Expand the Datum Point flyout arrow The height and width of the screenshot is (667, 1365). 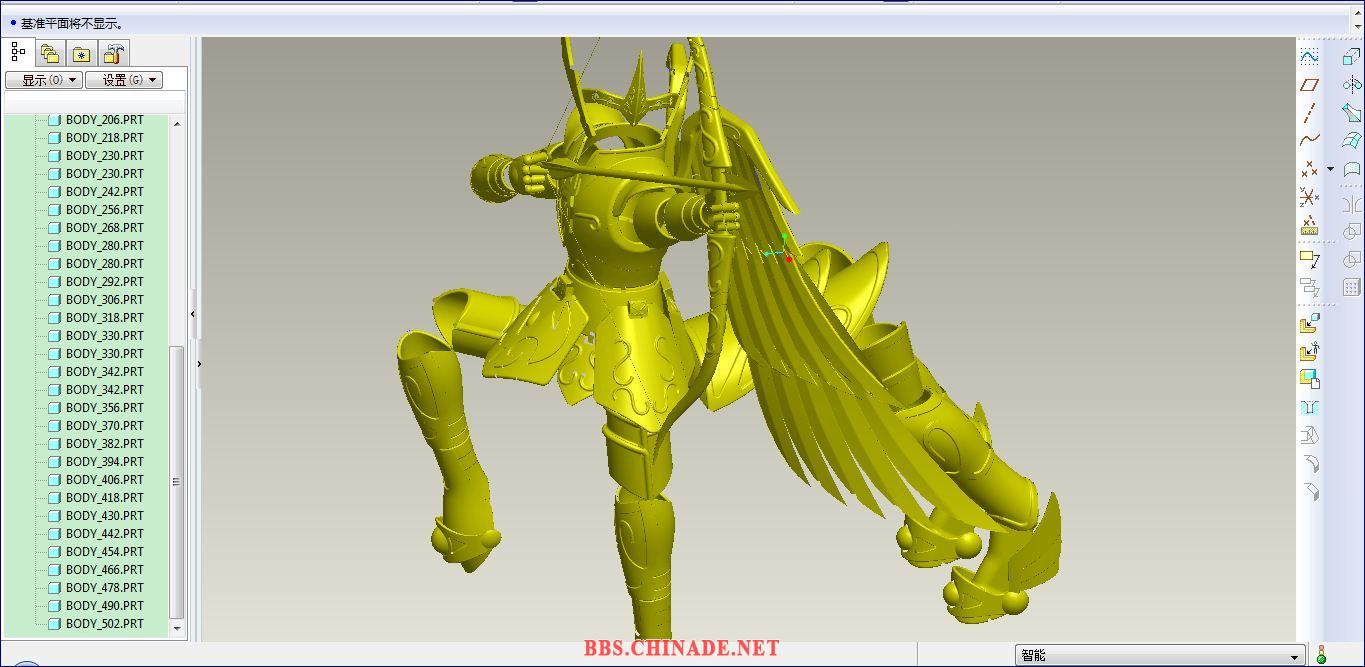1330,169
